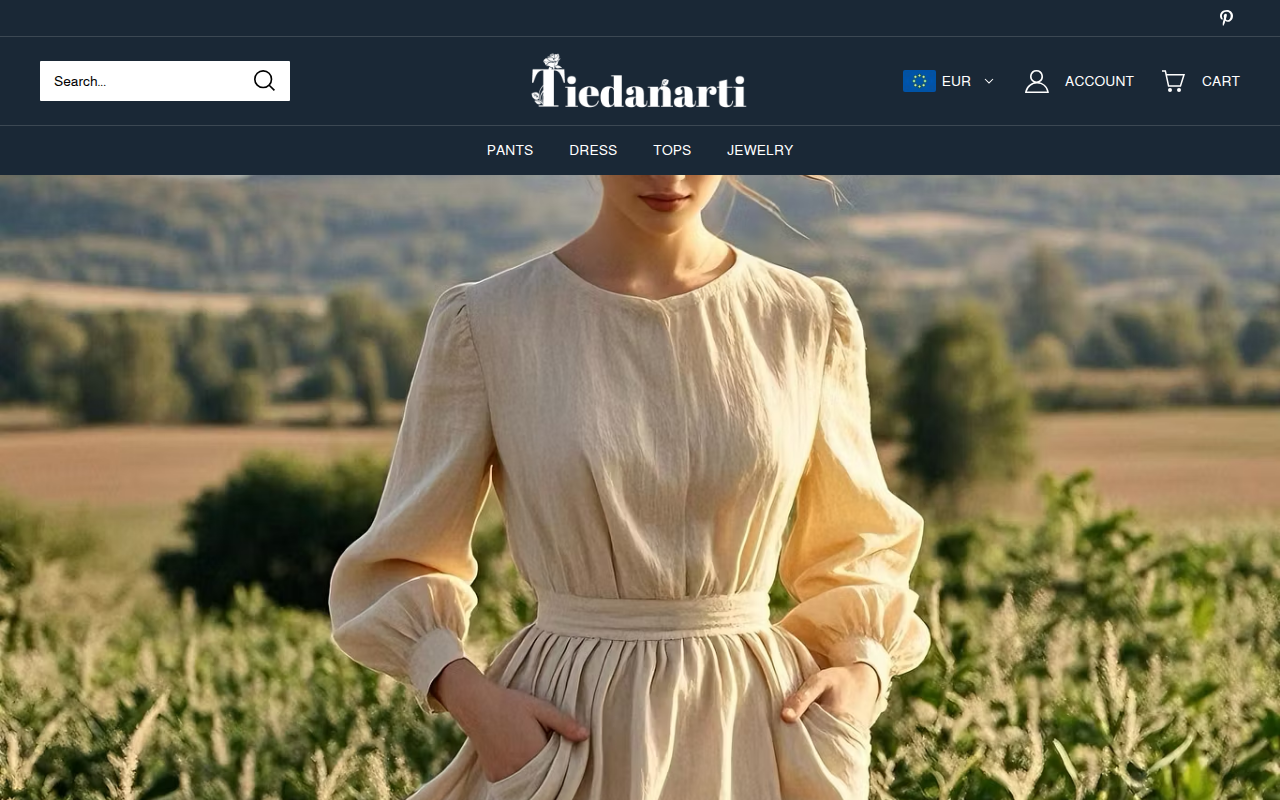1280x800 pixels.
Task: Open the PANTS menu
Action: (x=510, y=150)
